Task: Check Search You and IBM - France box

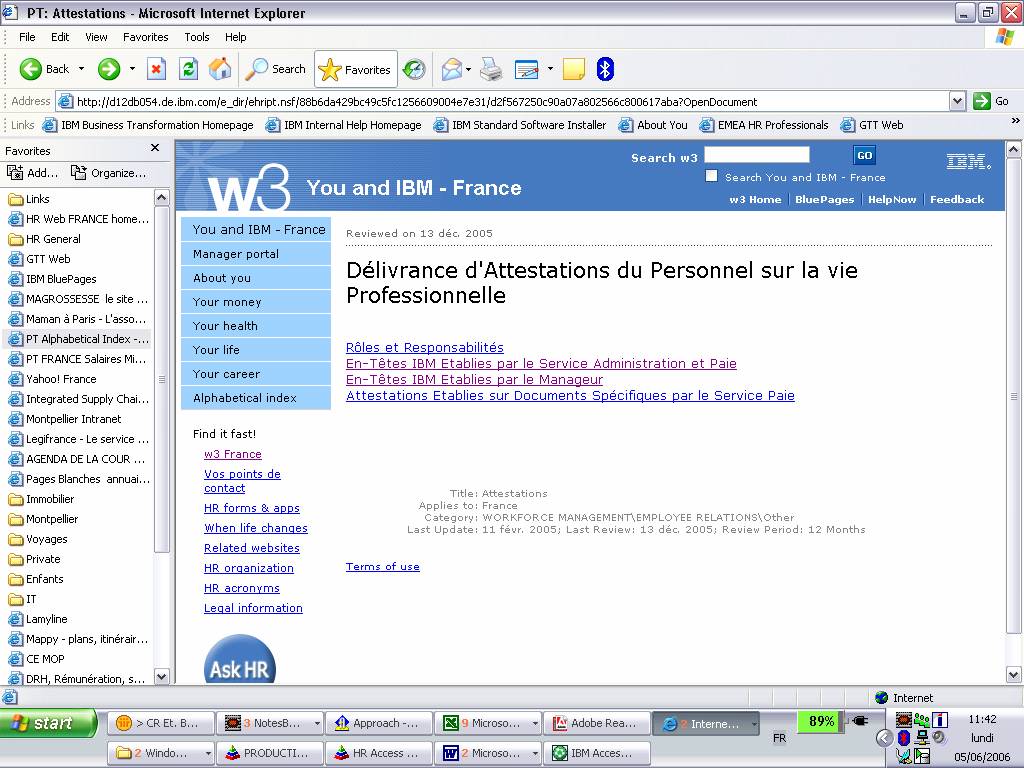Action: [x=711, y=176]
